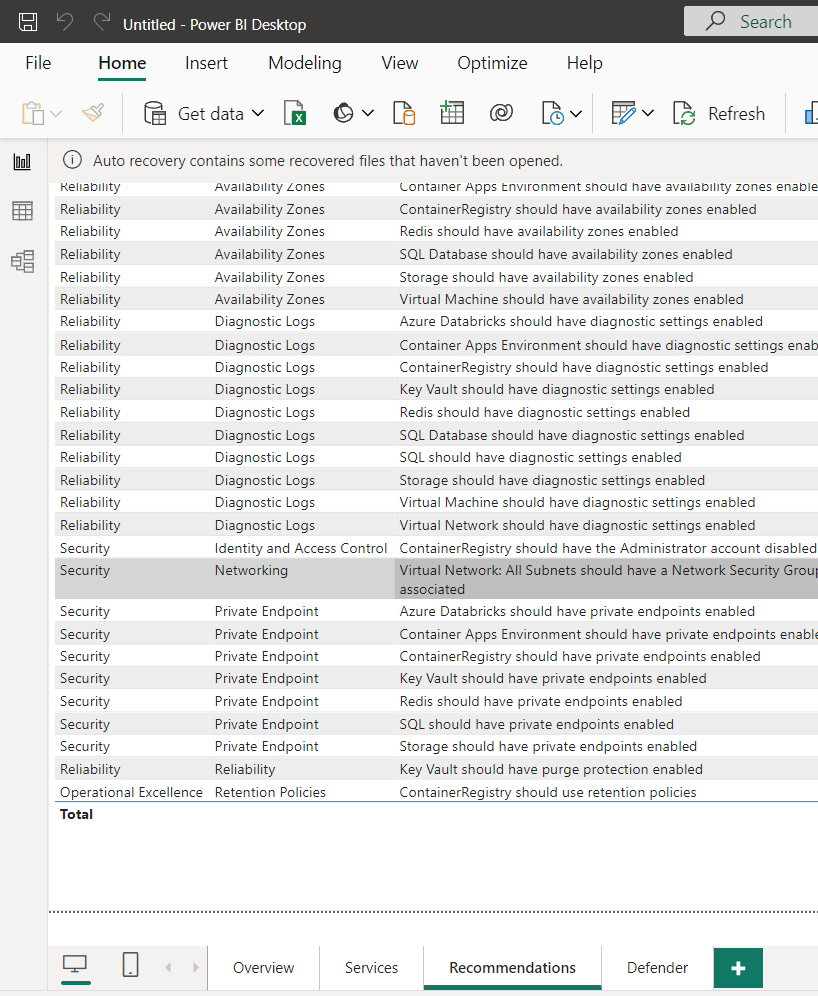
Task: Open the Modeling ribbon tab
Action: click(305, 63)
